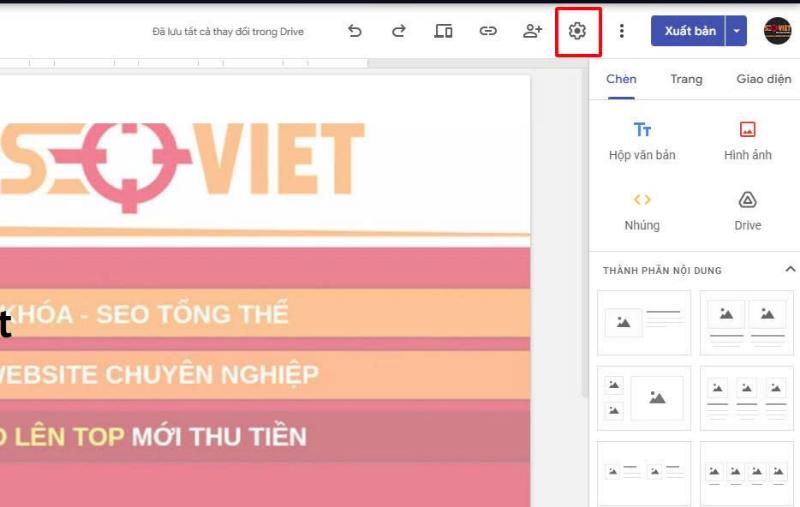Click the page editor vertical scrollbar

pos(585,232)
